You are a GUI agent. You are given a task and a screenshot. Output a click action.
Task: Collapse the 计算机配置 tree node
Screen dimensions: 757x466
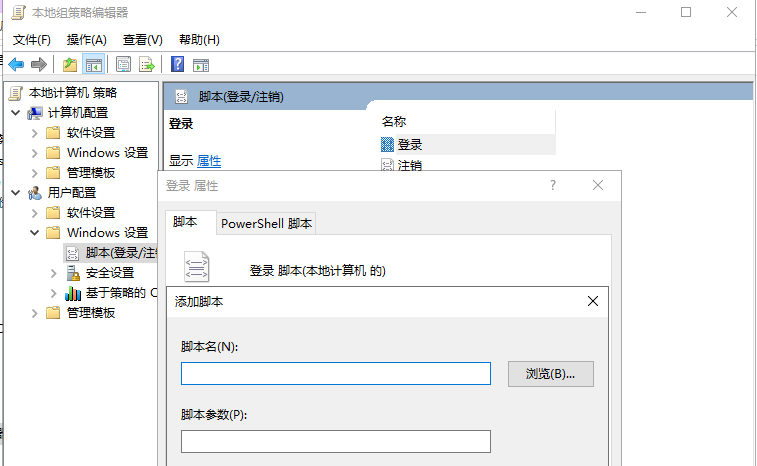(17, 113)
